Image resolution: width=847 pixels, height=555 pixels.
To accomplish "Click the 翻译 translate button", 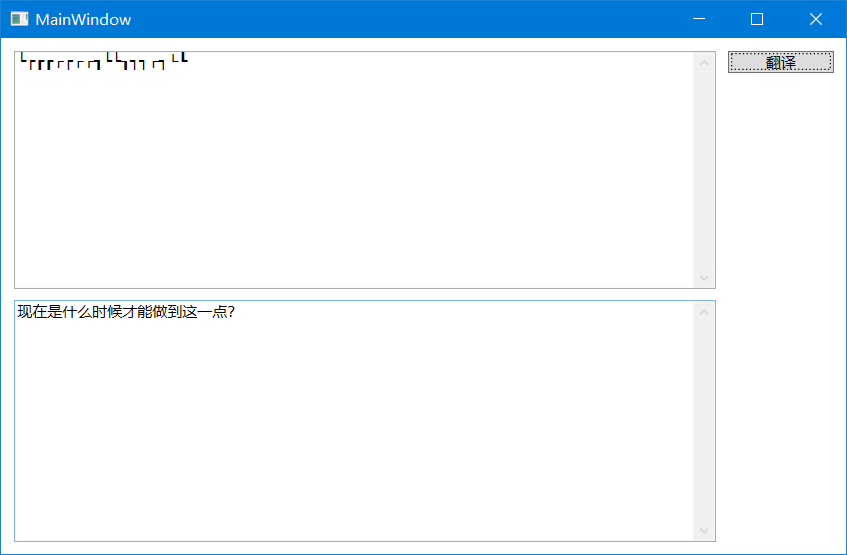I will [x=780, y=62].
